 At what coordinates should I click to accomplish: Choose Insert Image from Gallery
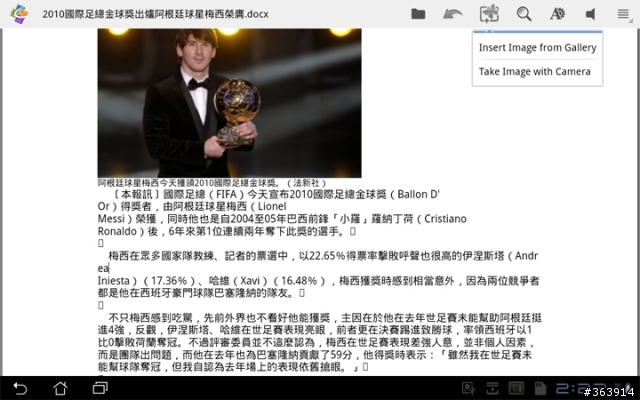(x=538, y=48)
